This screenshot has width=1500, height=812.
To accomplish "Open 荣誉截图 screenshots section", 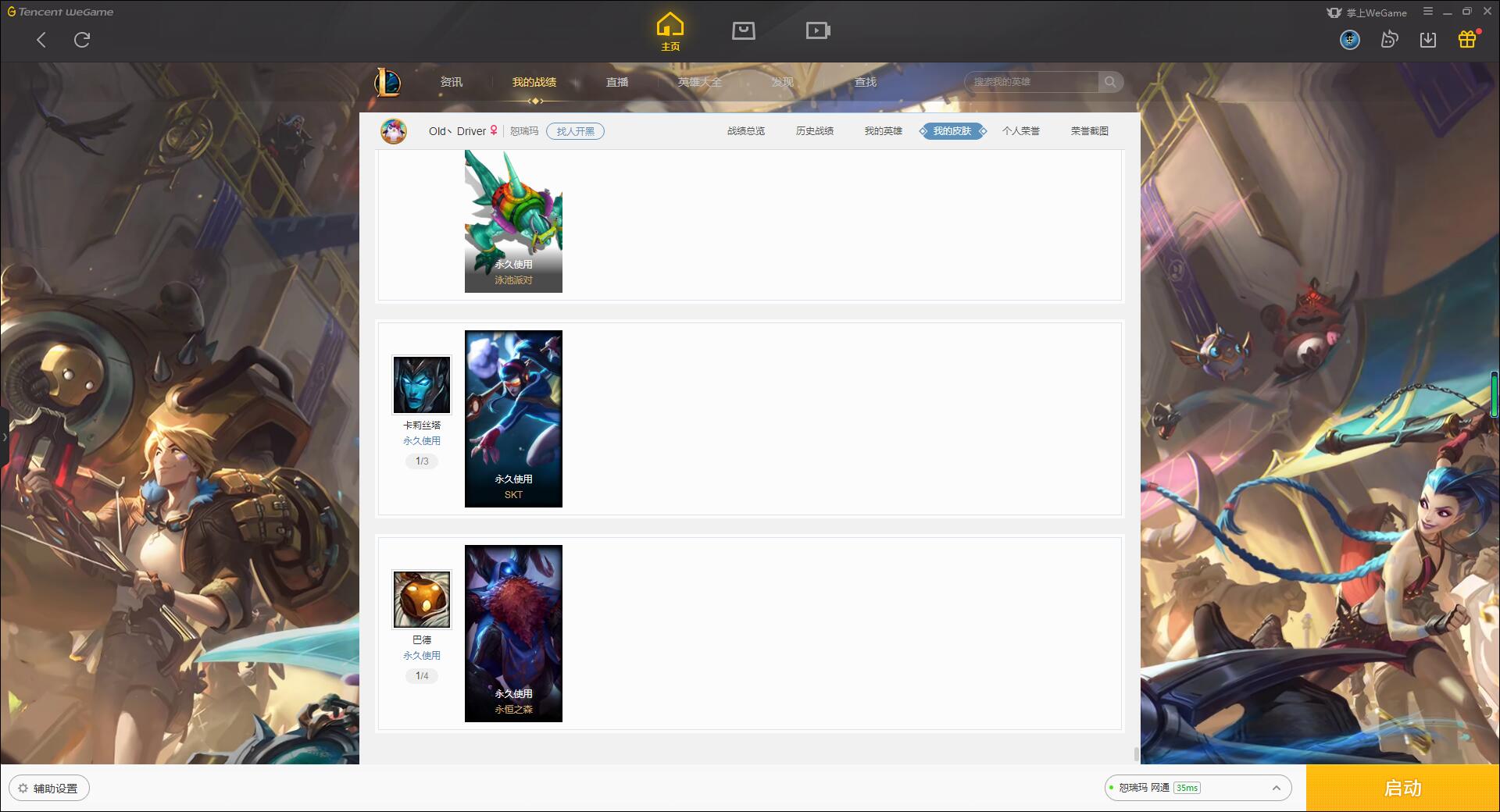I will pyautogui.click(x=1090, y=131).
